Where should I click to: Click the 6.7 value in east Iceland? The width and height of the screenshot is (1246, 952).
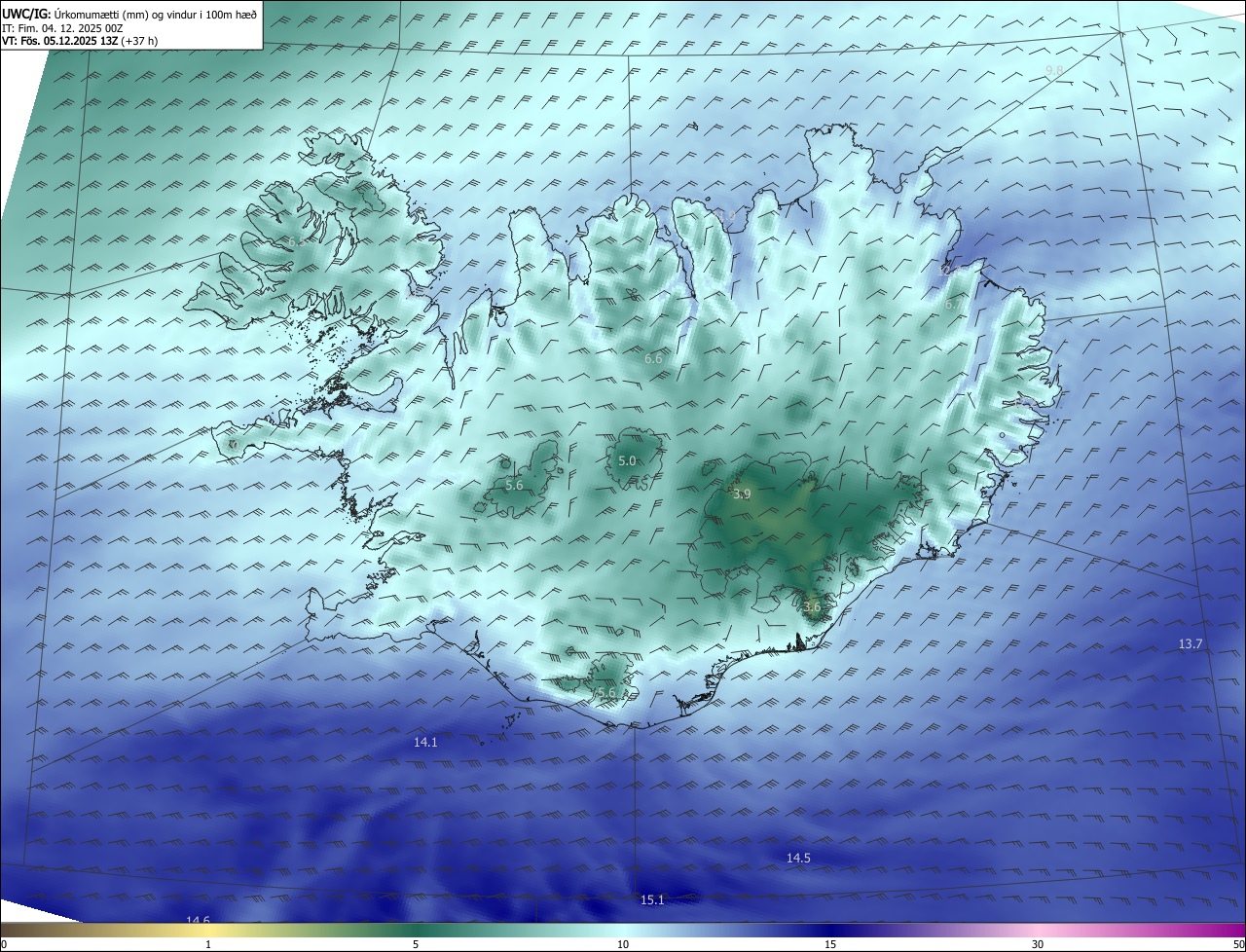tap(953, 305)
